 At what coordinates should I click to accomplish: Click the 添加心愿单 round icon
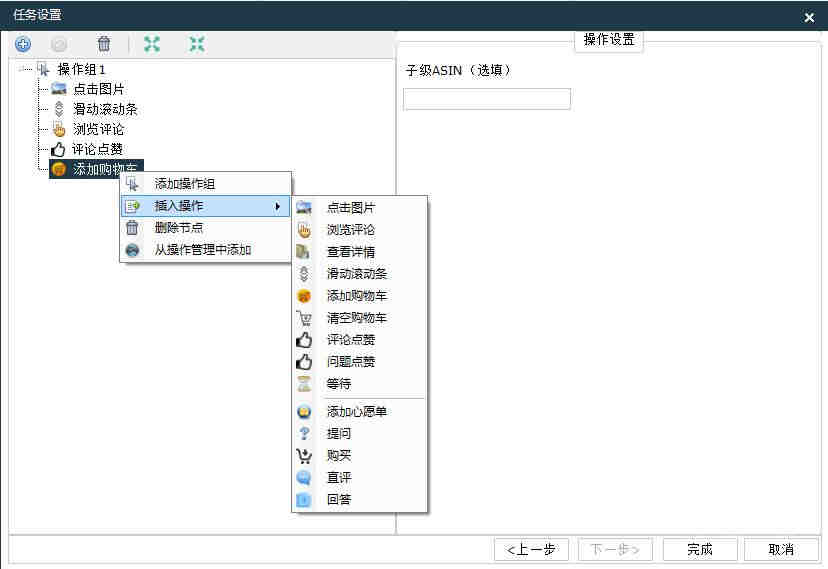[304, 411]
